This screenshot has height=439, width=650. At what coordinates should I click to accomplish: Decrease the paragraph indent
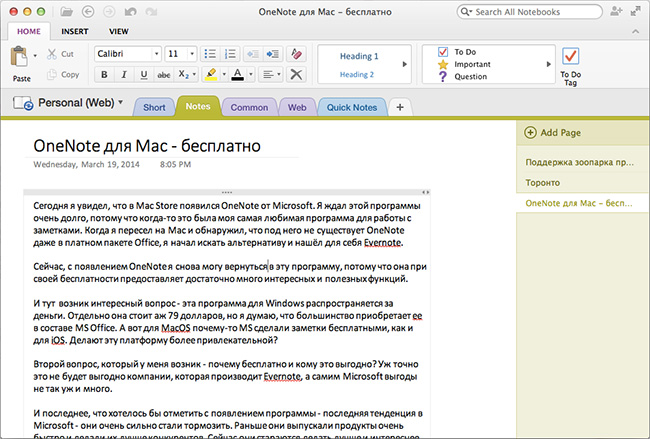253,54
